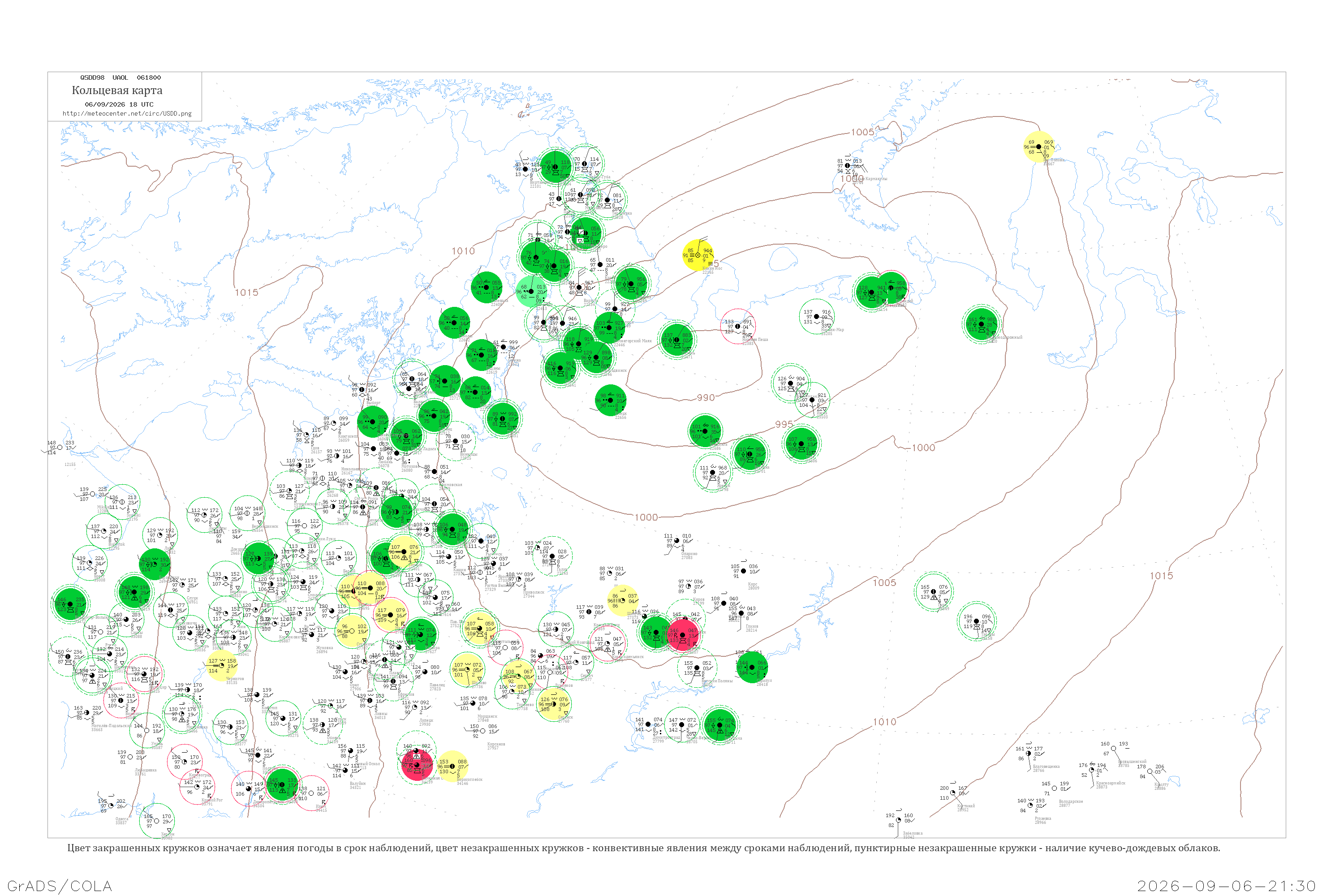This screenshot has width=1344, height=896.
Task: Click the QSDD98 UAOL 061800 header code
Action: tap(121, 78)
